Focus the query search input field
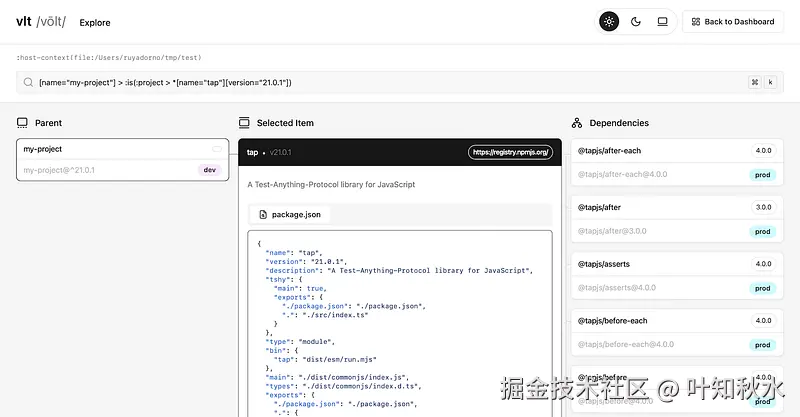 point(399,82)
